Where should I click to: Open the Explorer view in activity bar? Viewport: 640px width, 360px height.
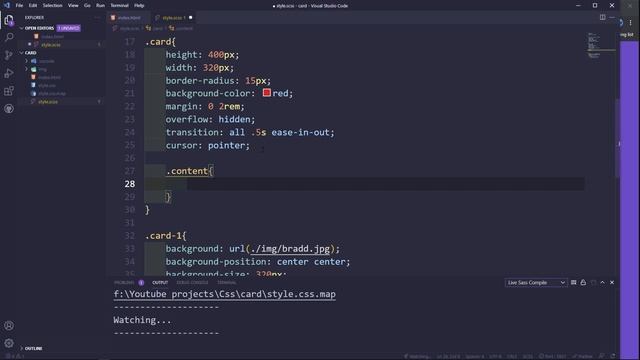tap(9, 20)
